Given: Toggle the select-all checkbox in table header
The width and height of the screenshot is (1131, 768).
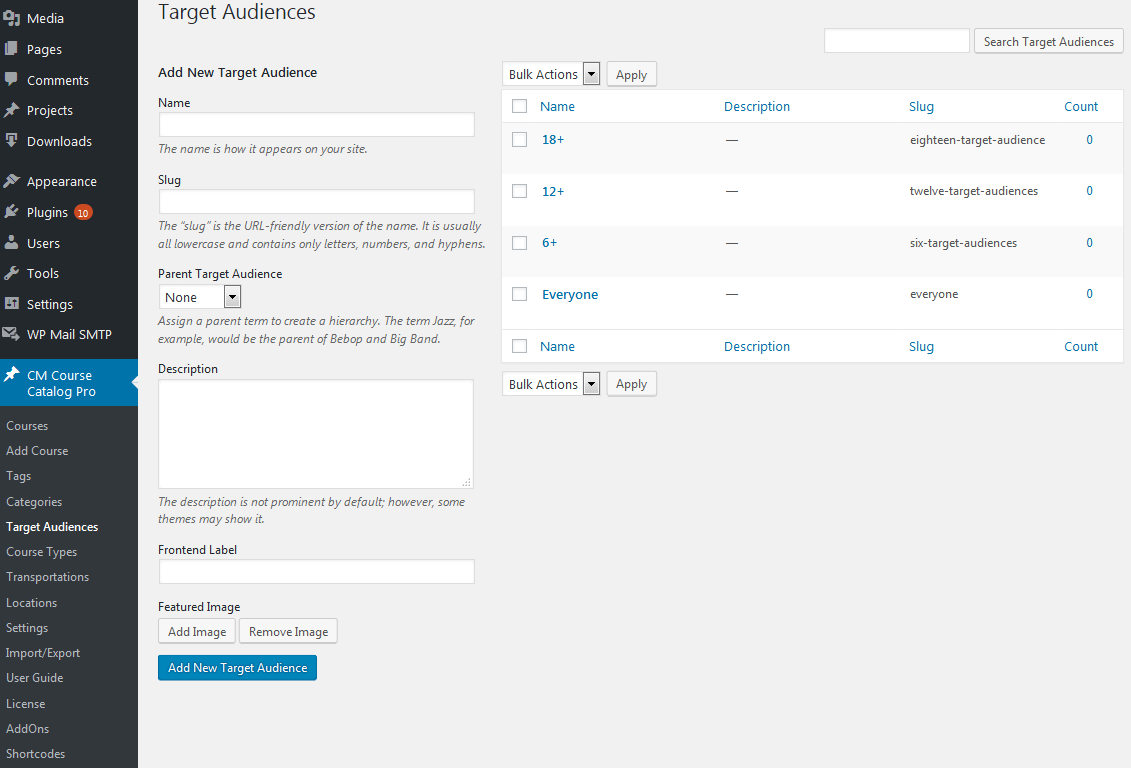Looking at the screenshot, I should click(519, 106).
